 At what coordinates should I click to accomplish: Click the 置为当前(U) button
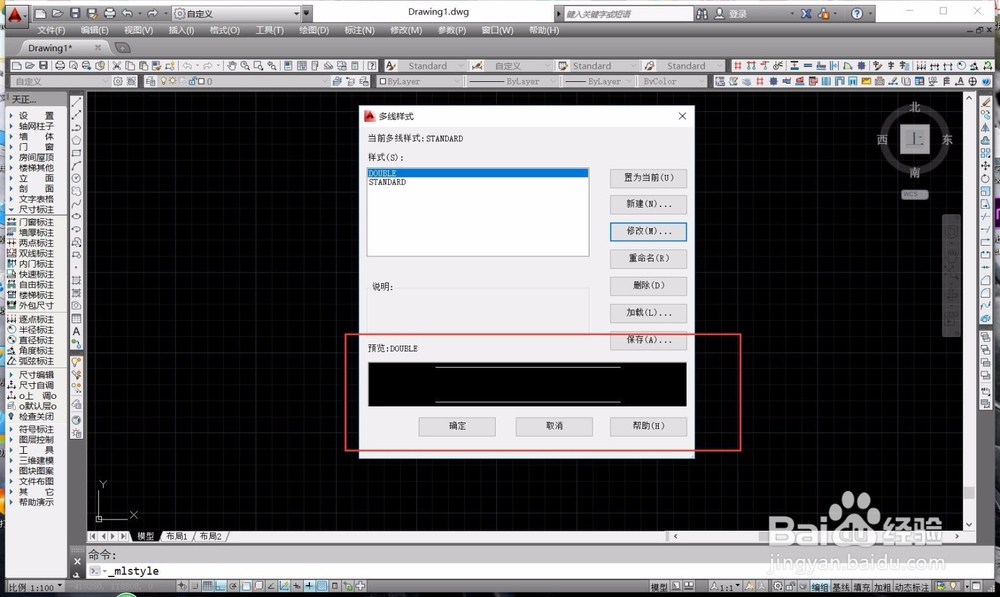(648, 177)
